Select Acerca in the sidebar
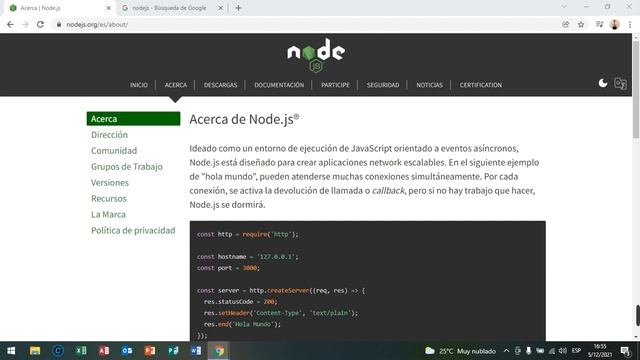Image resolution: width=640 pixels, height=360 pixels. click(x=133, y=119)
